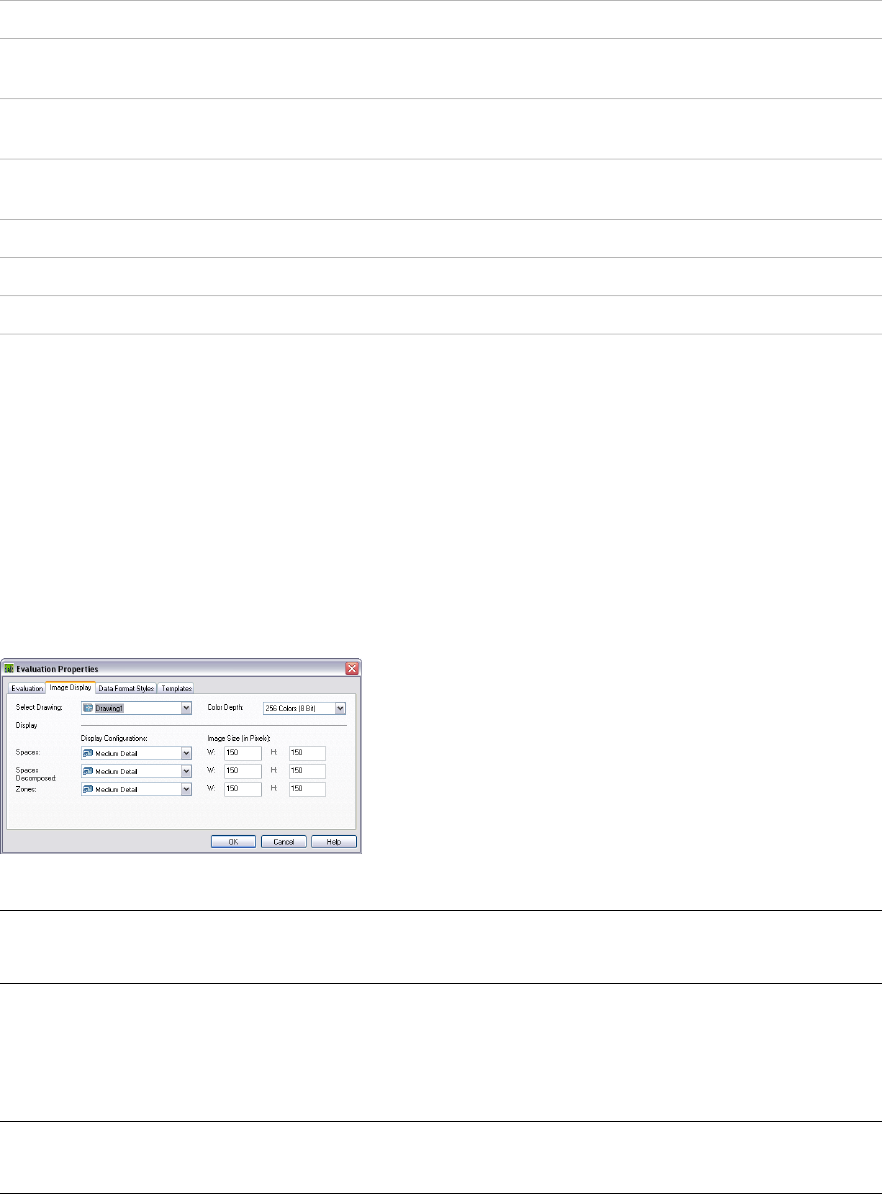Click the 'Color Depth:' label
The width and height of the screenshot is (882, 1194).
[225, 707]
